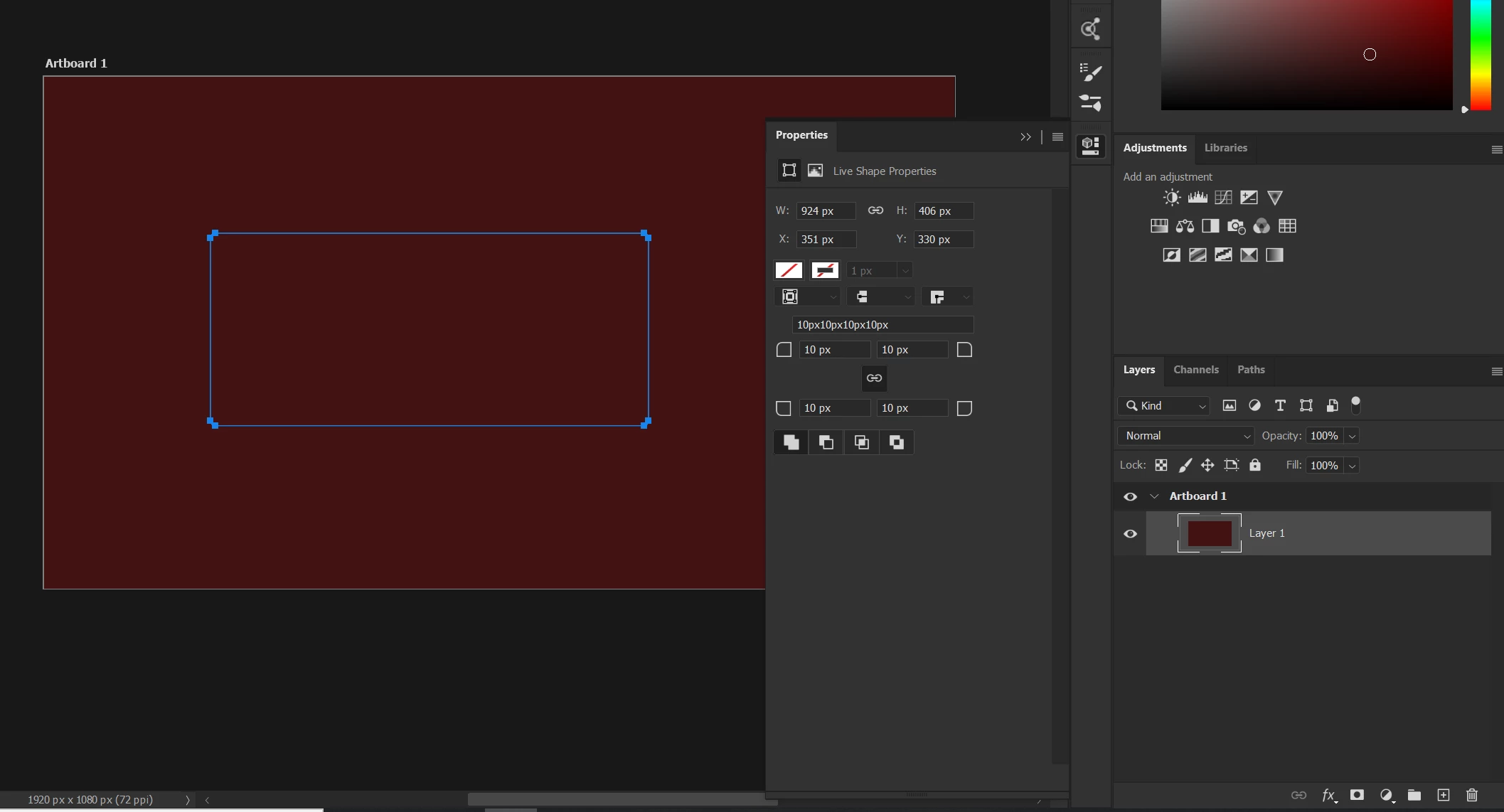Click the shape fill color swatch

(x=789, y=270)
